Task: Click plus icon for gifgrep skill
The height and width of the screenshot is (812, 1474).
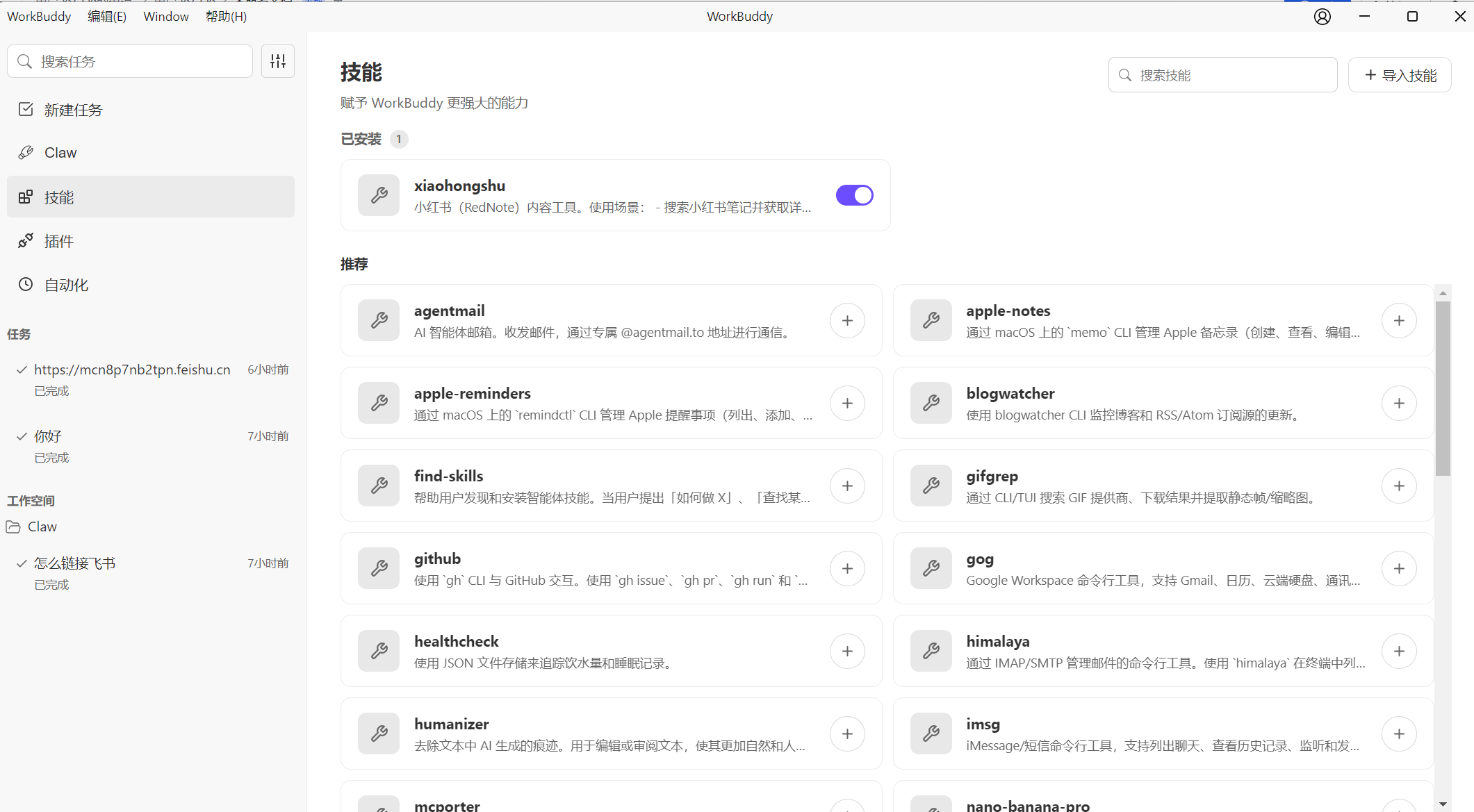Action: 1399,486
